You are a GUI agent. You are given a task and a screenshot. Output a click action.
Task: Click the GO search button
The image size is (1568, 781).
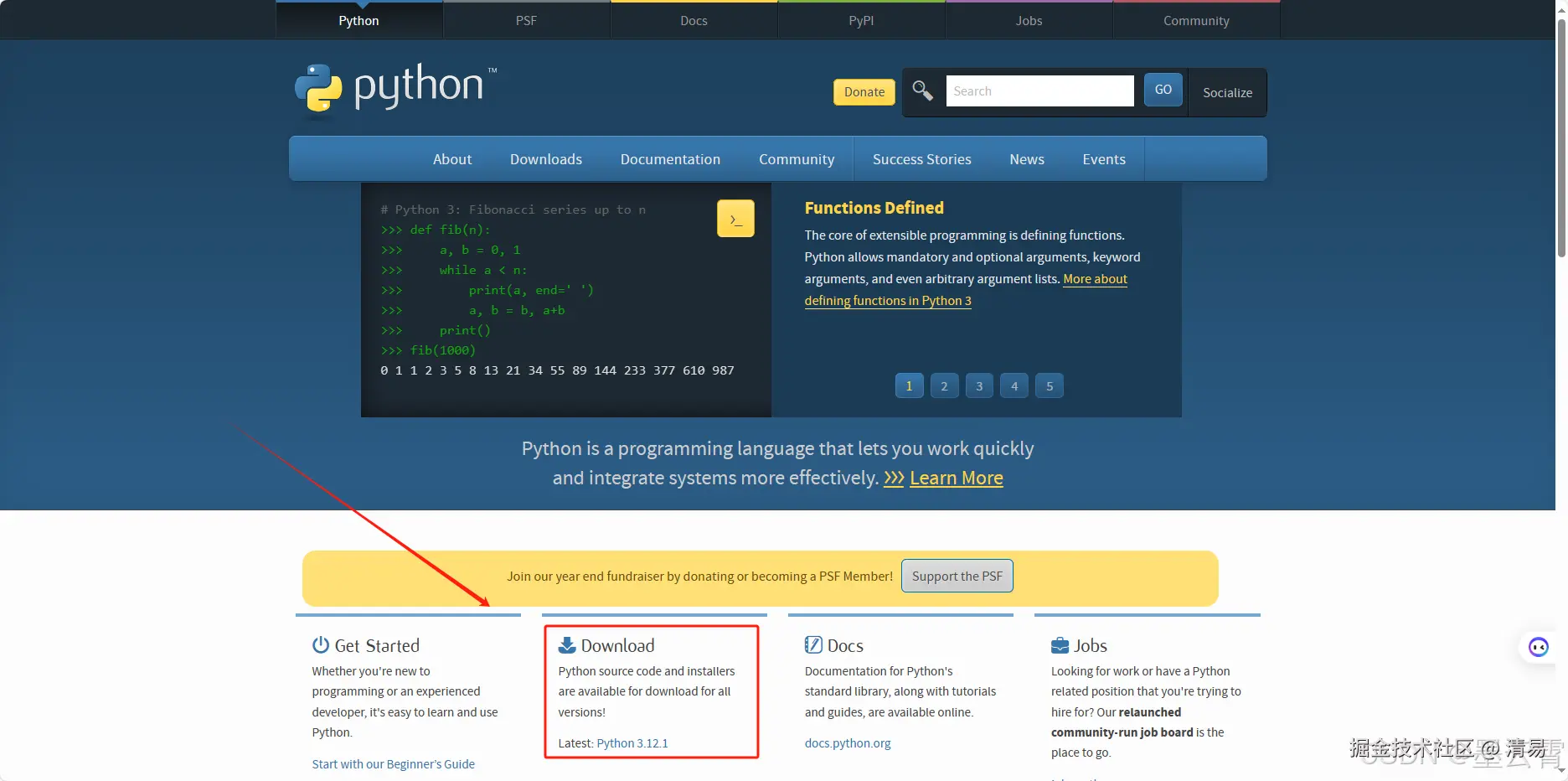point(1163,90)
